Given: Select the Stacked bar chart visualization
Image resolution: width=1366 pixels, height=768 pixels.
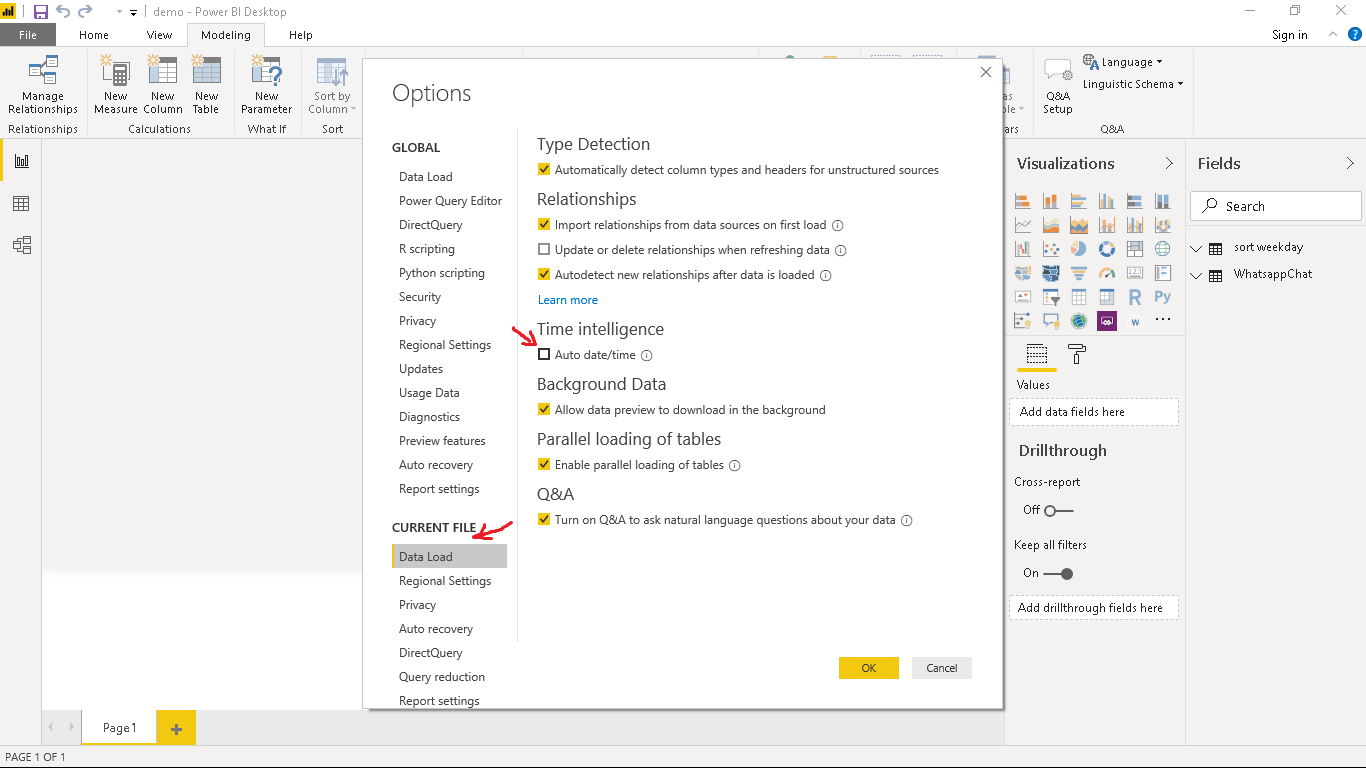Looking at the screenshot, I should [x=1022, y=201].
